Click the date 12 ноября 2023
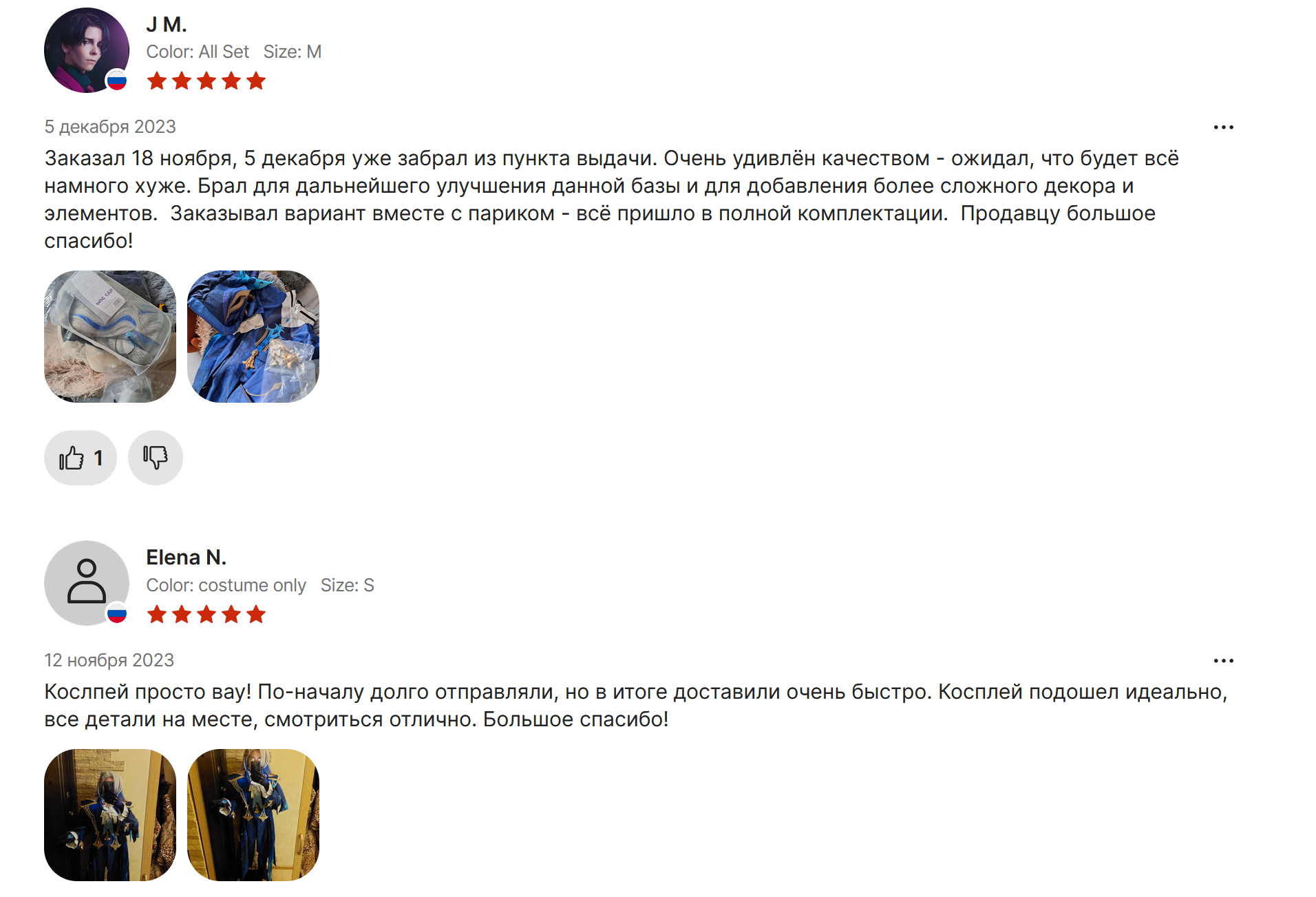This screenshot has height=897, width=1316. pyautogui.click(x=109, y=660)
